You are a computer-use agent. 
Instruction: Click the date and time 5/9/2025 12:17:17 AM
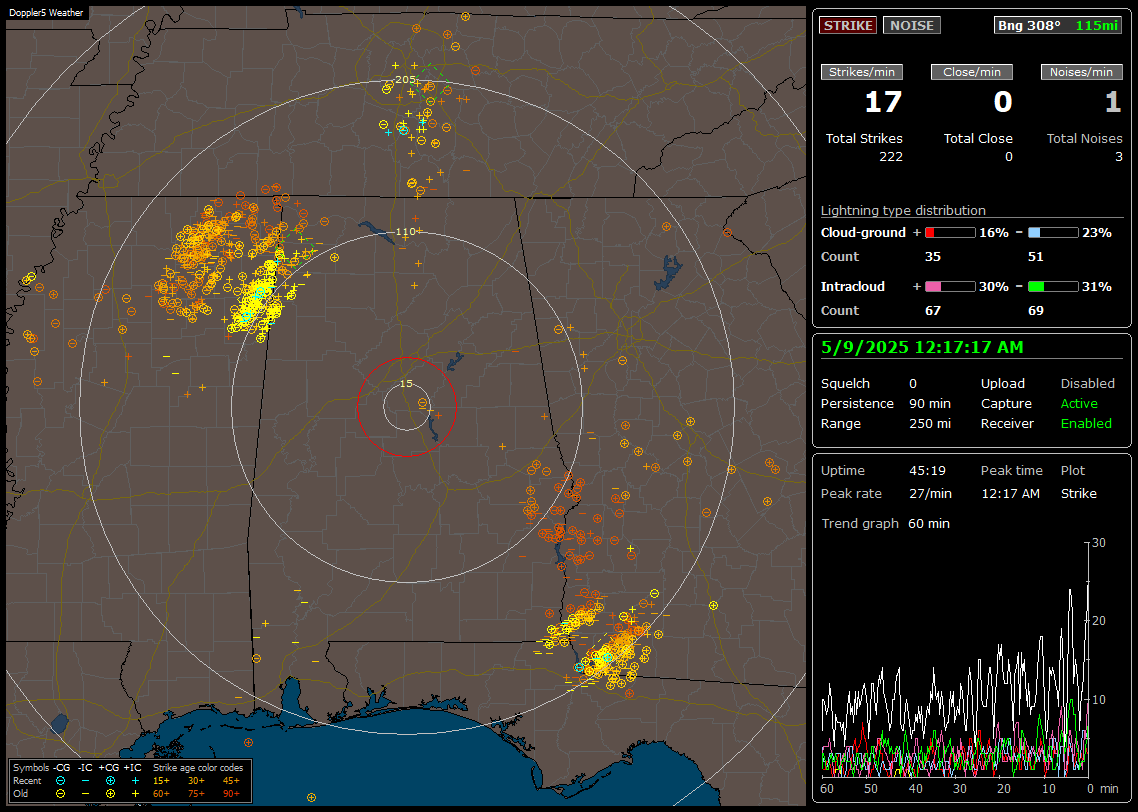click(922, 348)
